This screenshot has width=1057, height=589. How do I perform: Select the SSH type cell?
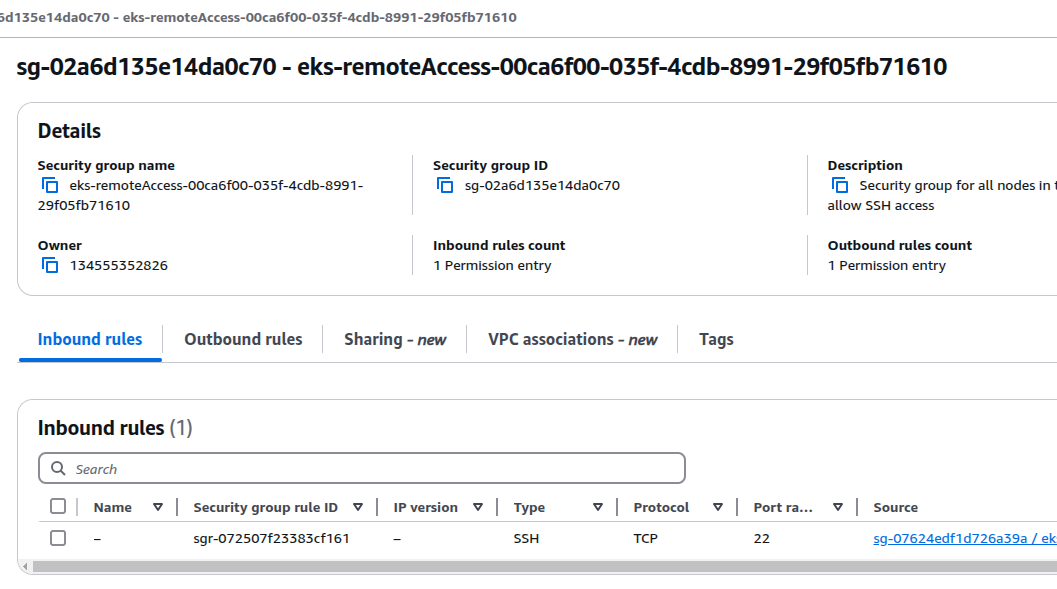(x=526, y=538)
